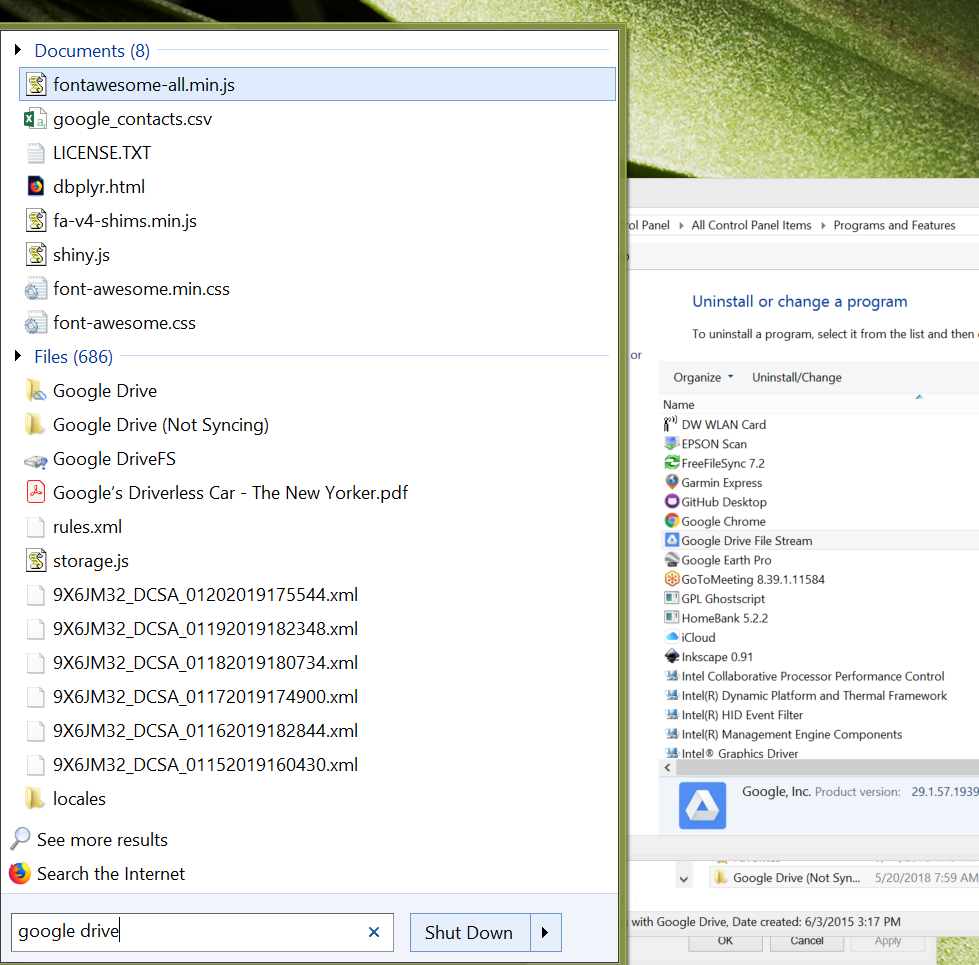Click the FreeFileSync 7.2 icon

pyautogui.click(x=674, y=462)
